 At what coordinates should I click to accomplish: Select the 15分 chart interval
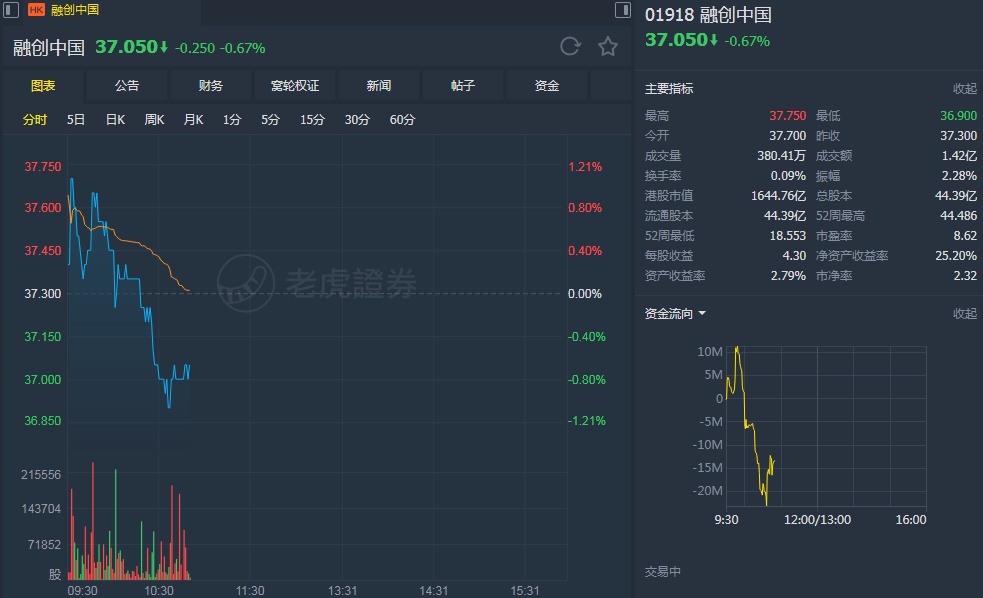tap(312, 120)
